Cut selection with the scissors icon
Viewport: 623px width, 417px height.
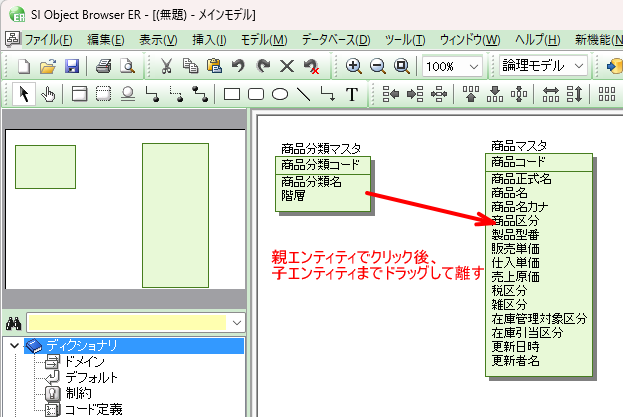point(166,66)
